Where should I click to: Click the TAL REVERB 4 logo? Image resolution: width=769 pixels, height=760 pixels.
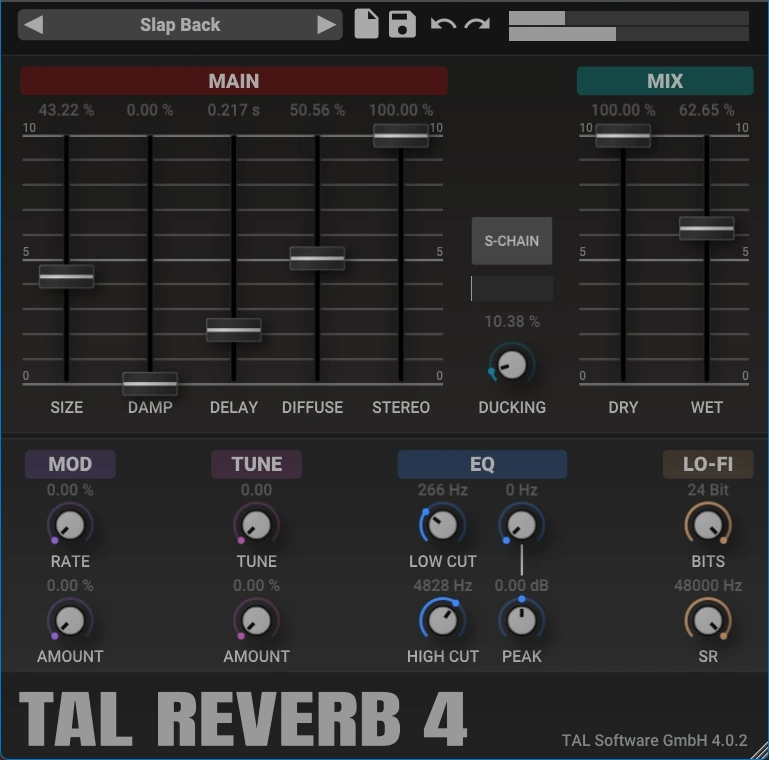[243, 719]
